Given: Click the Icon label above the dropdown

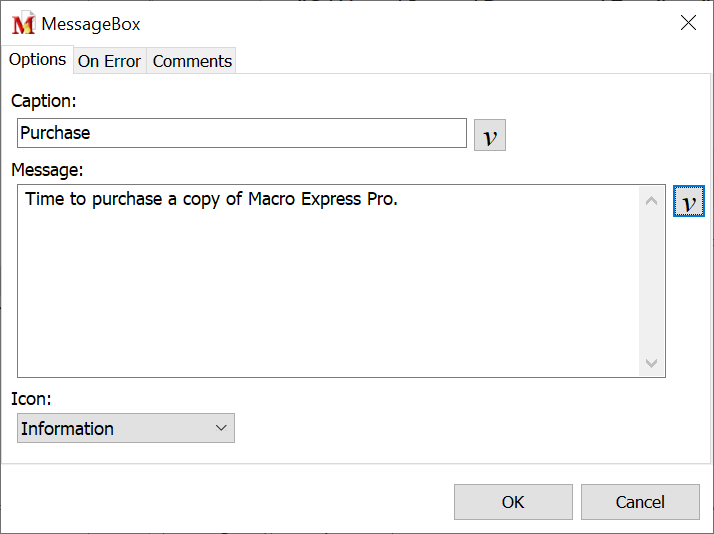Looking at the screenshot, I should (30, 399).
